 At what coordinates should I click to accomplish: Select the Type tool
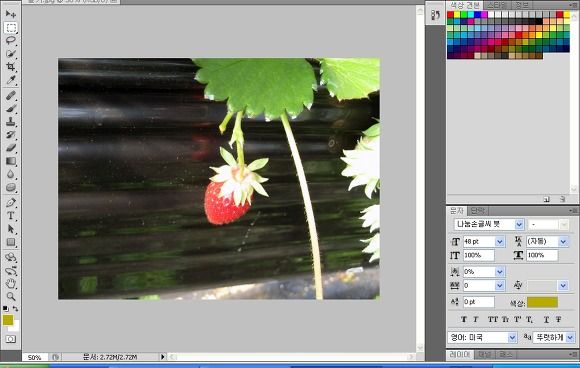(11, 216)
